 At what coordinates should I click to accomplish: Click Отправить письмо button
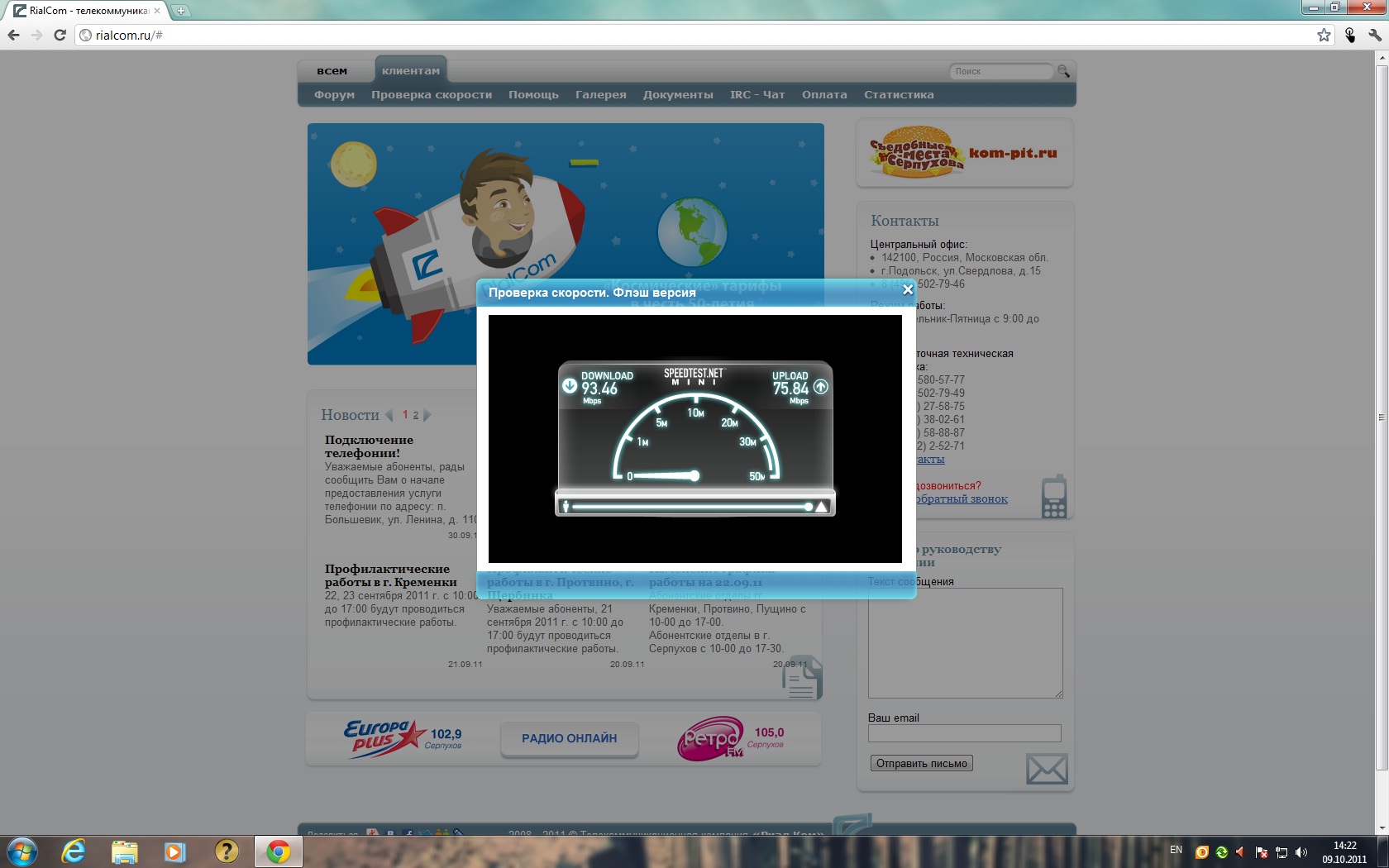921,763
